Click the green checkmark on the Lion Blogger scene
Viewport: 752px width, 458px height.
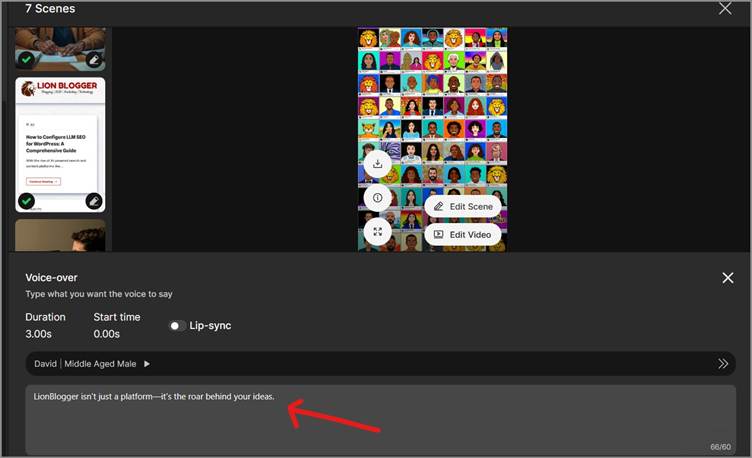pyautogui.click(x=27, y=201)
